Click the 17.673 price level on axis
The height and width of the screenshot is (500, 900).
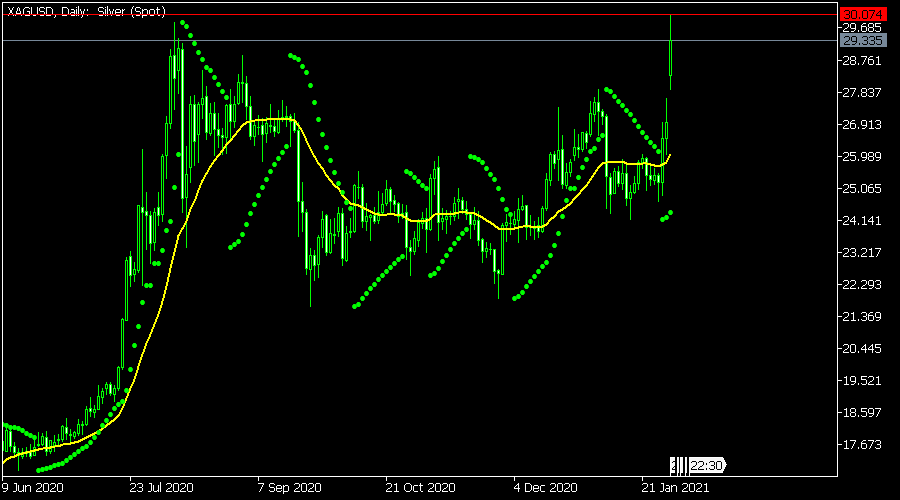[862, 445]
